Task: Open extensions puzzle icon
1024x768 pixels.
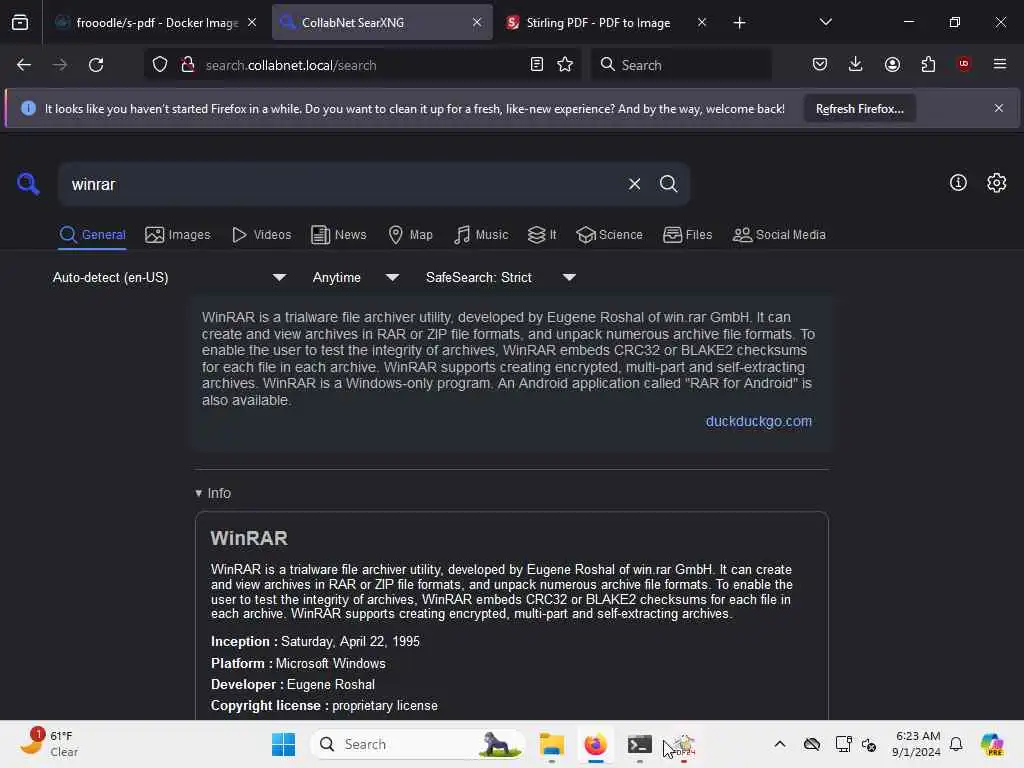Action: pos(928,65)
